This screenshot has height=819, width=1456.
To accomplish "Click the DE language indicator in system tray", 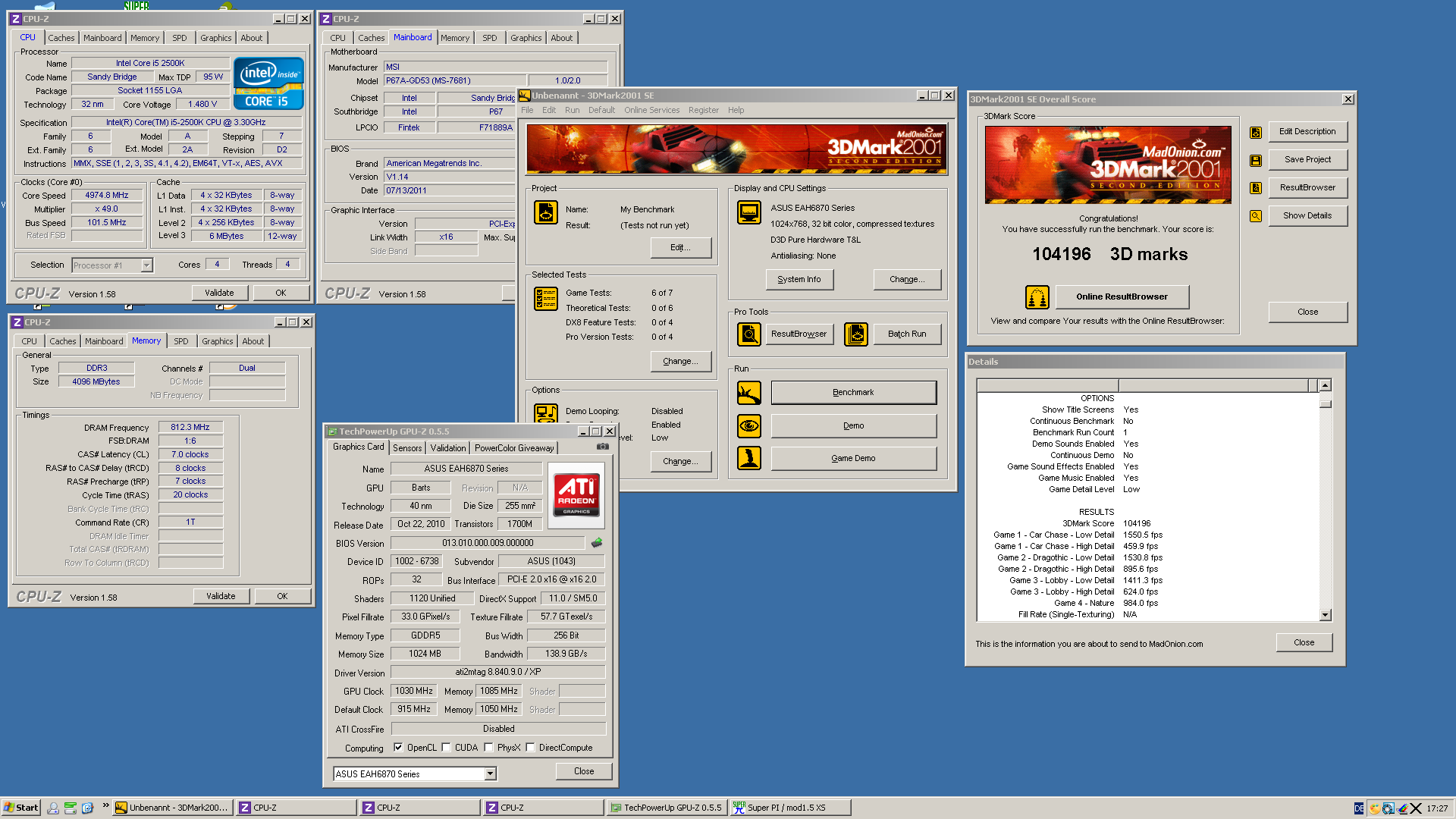I will (1358, 808).
